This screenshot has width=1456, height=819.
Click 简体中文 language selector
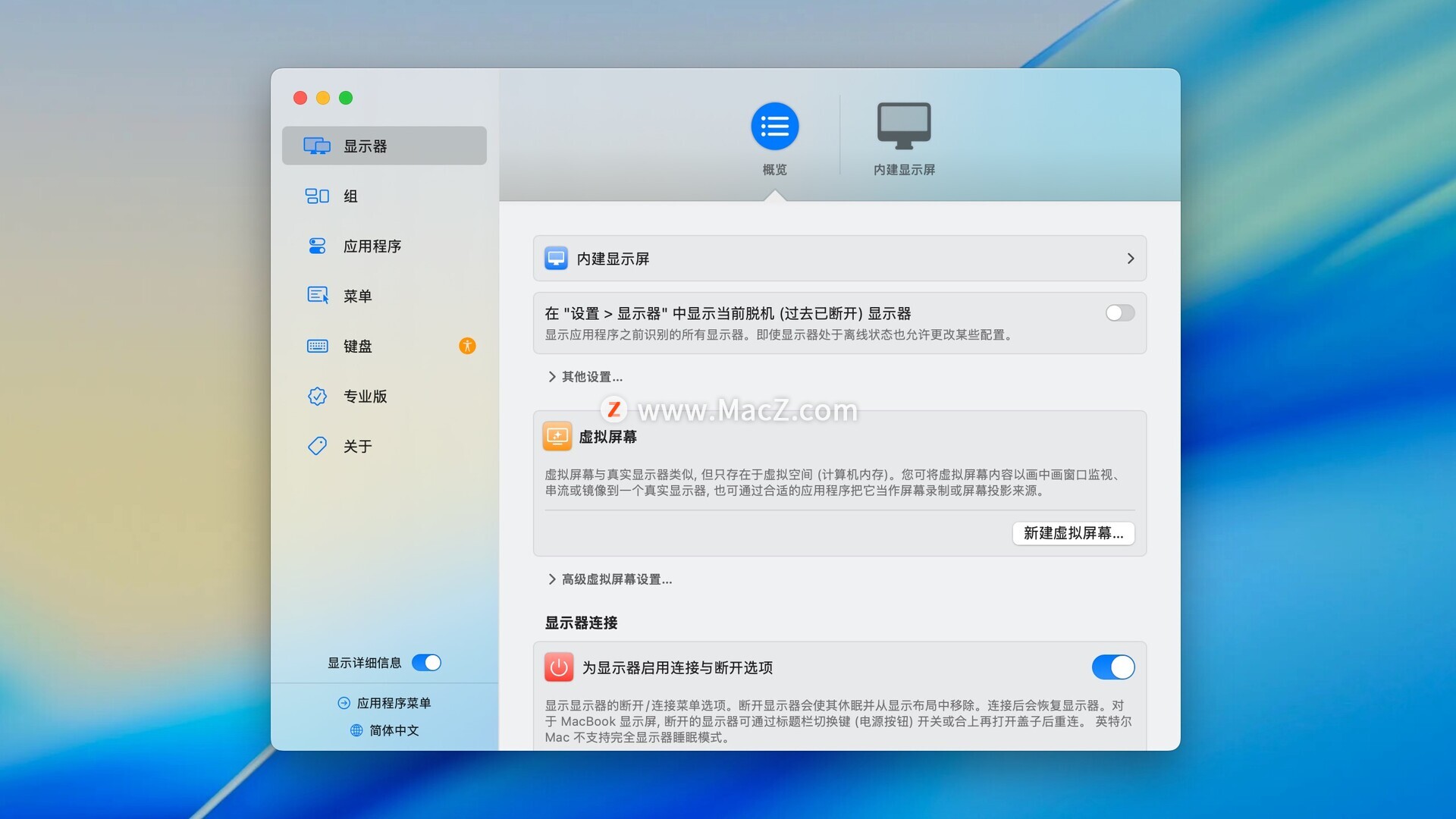point(384,730)
